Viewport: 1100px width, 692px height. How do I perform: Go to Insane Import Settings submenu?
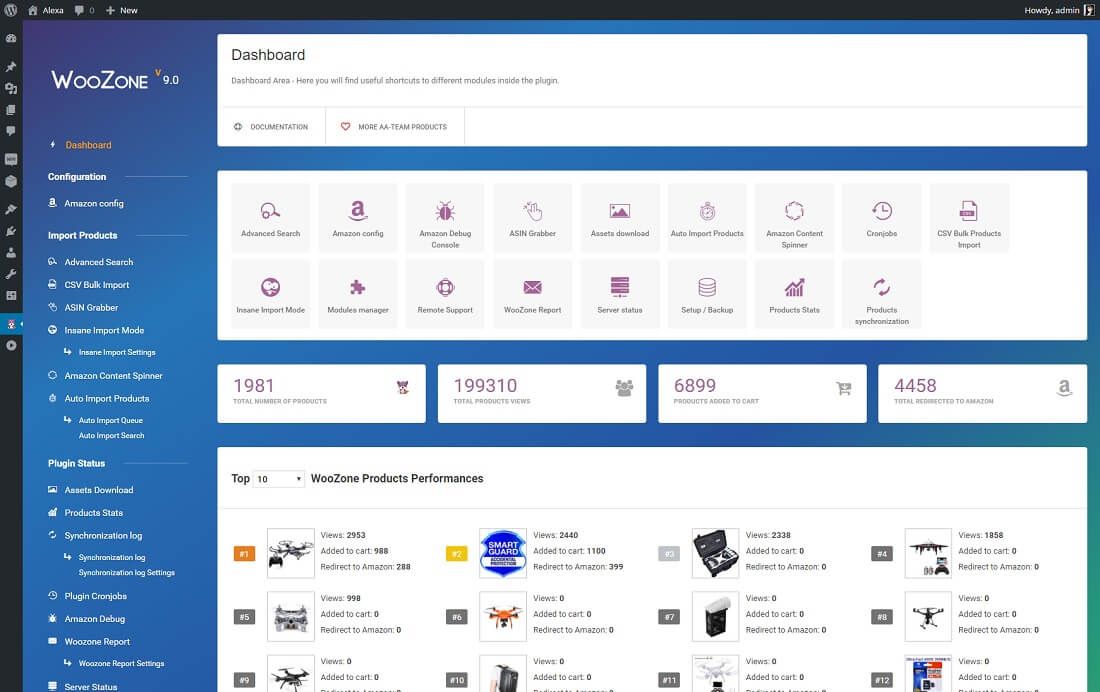pyautogui.click(x=117, y=352)
